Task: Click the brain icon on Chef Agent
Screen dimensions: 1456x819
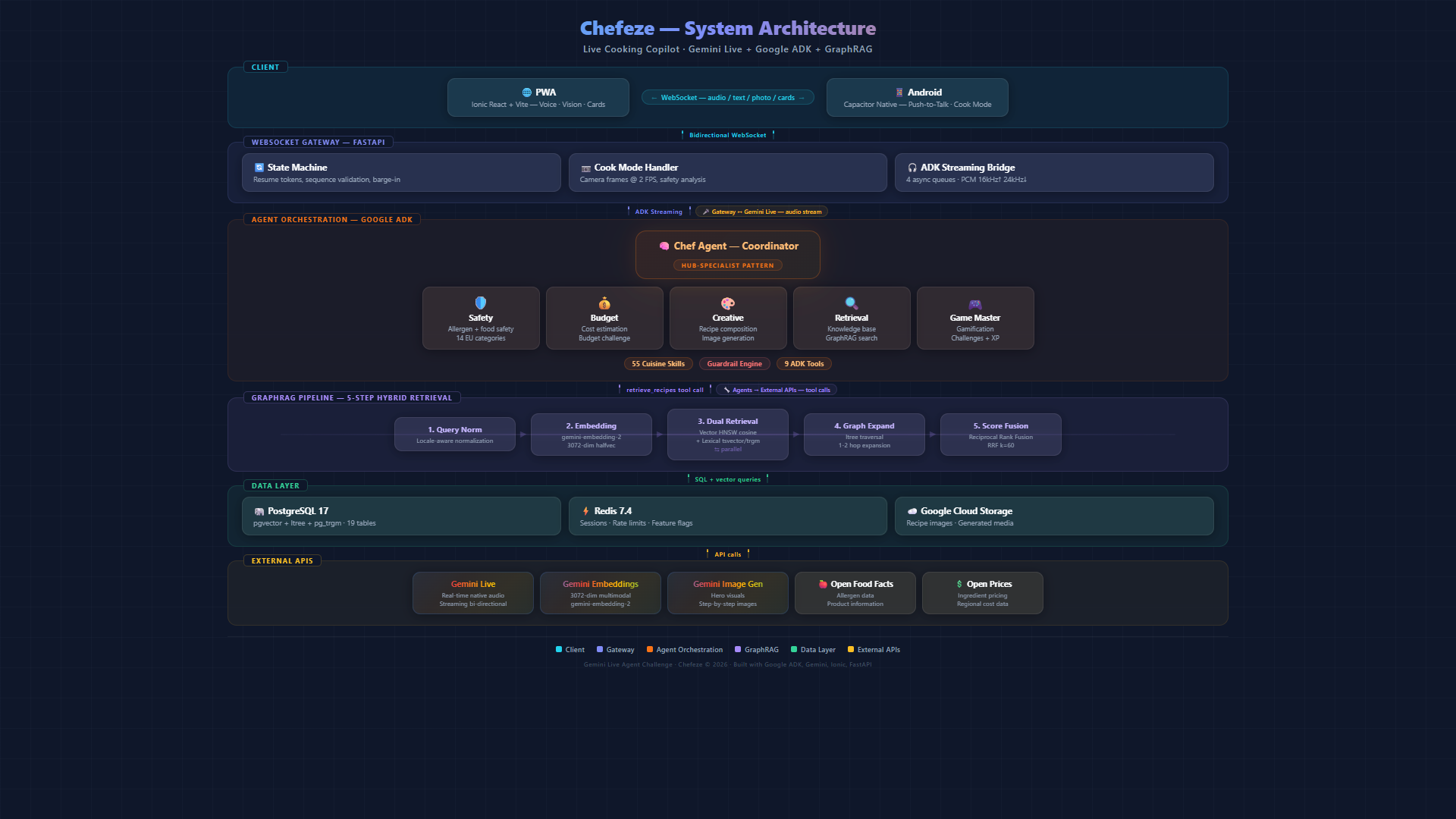Action: (664, 246)
